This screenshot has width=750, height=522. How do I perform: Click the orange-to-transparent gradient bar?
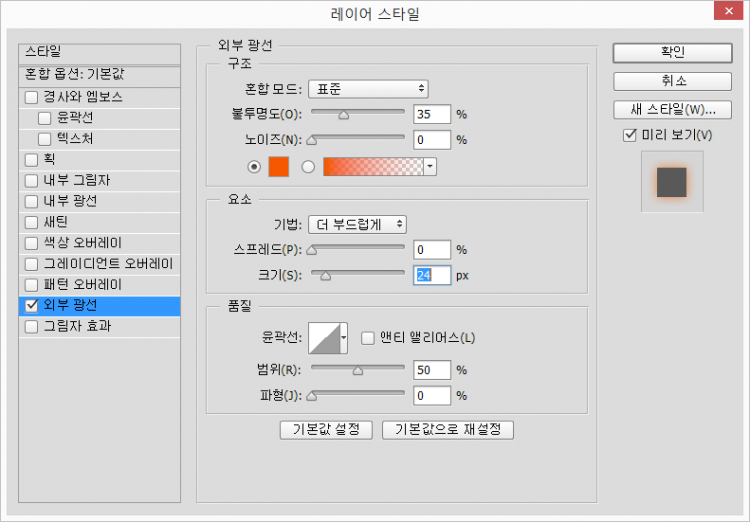[372, 167]
